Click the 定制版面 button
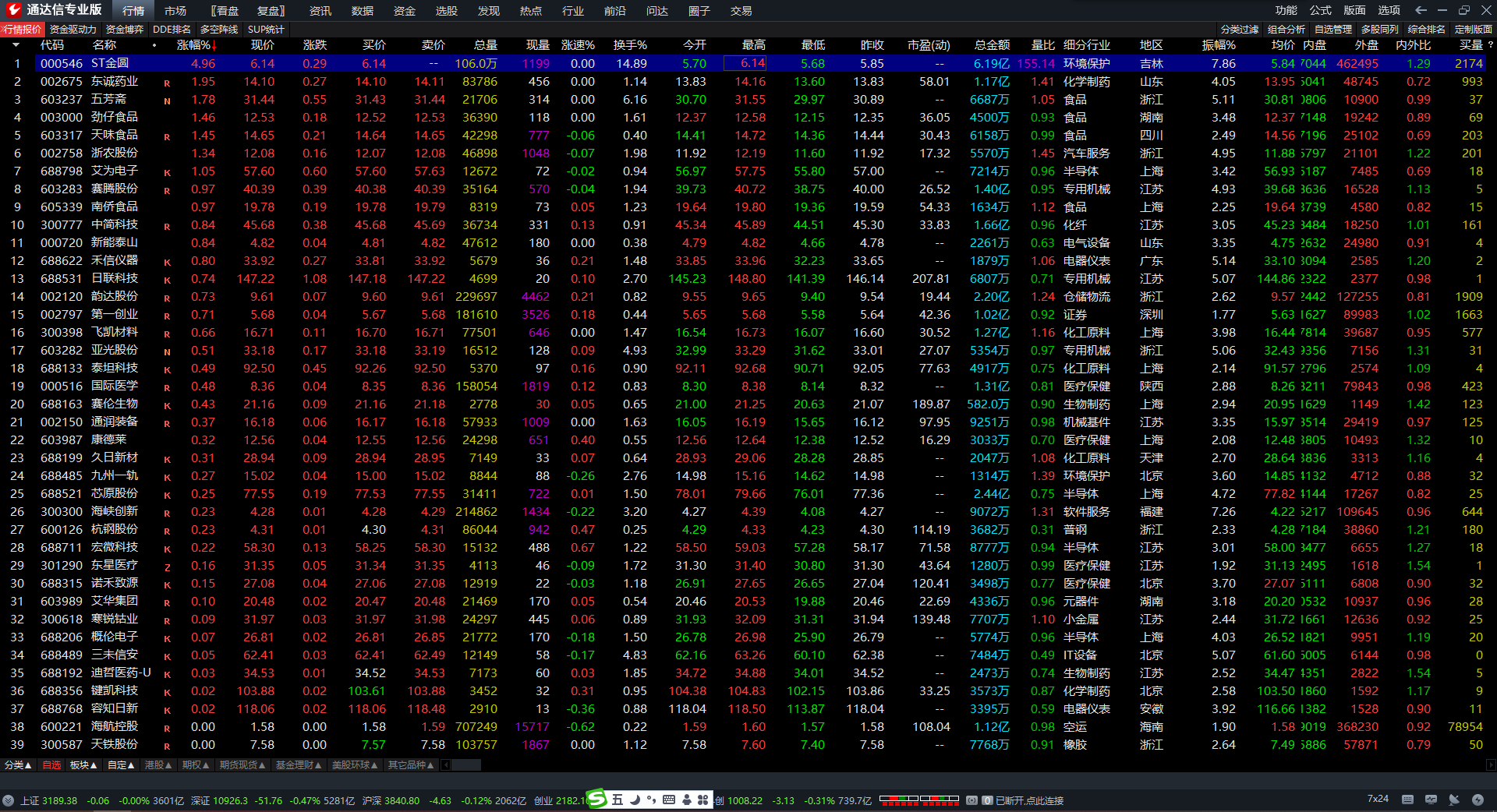The width and height of the screenshot is (1497, 812). pos(1474,30)
